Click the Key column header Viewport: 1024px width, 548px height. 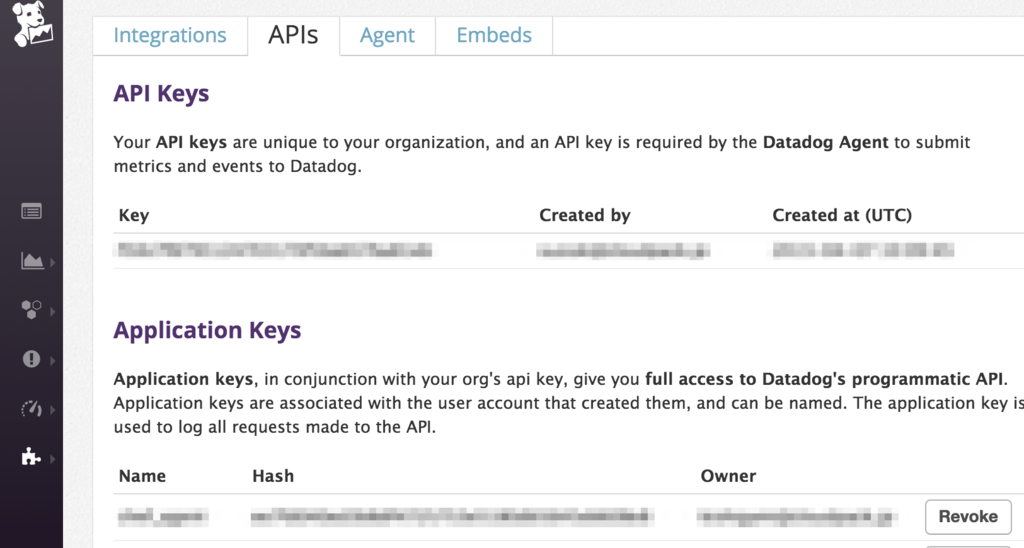coord(134,216)
